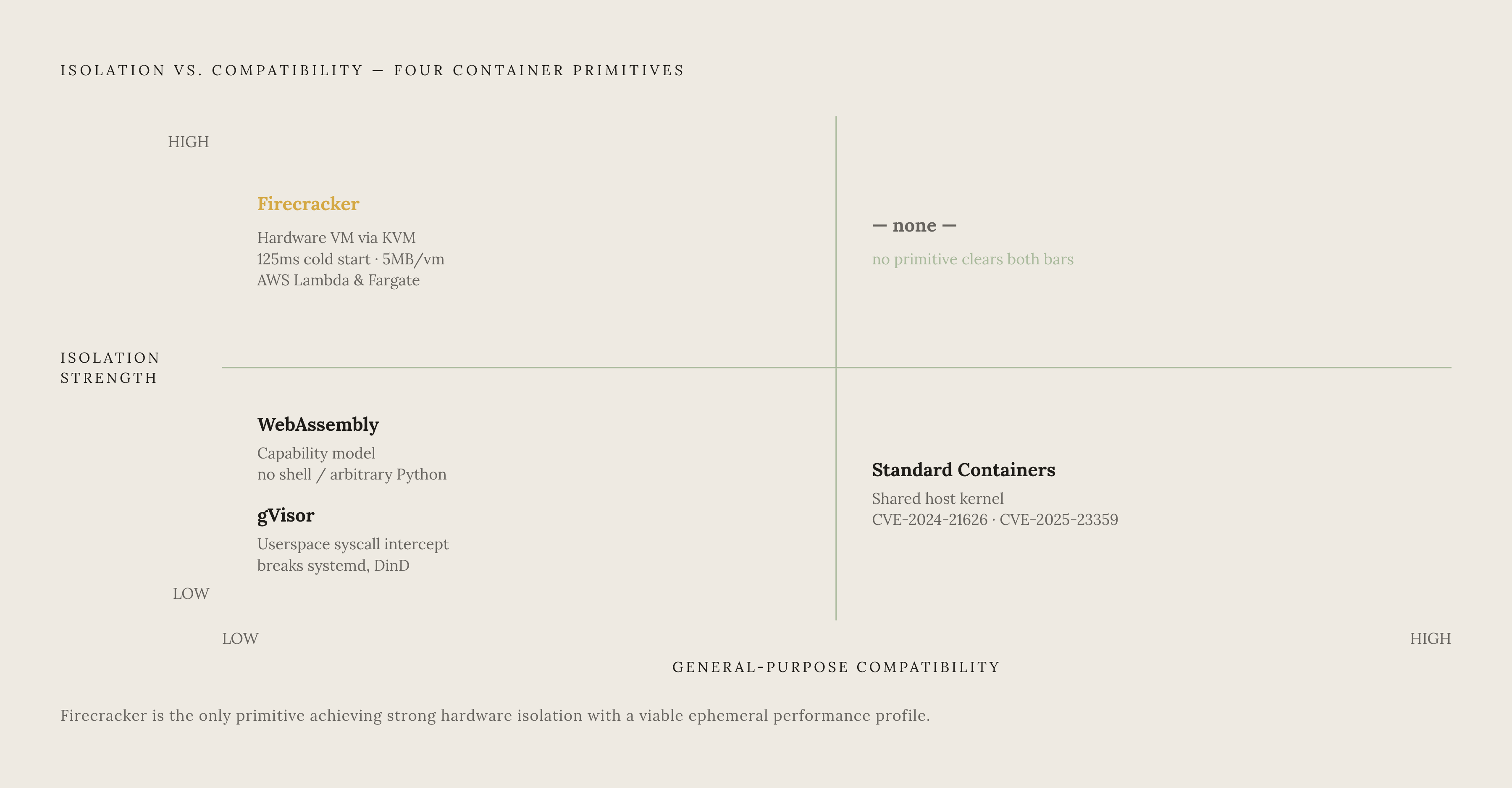Click the '— none —' quadrant label
Viewport: 1512px width, 788px height.
click(x=914, y=226)
